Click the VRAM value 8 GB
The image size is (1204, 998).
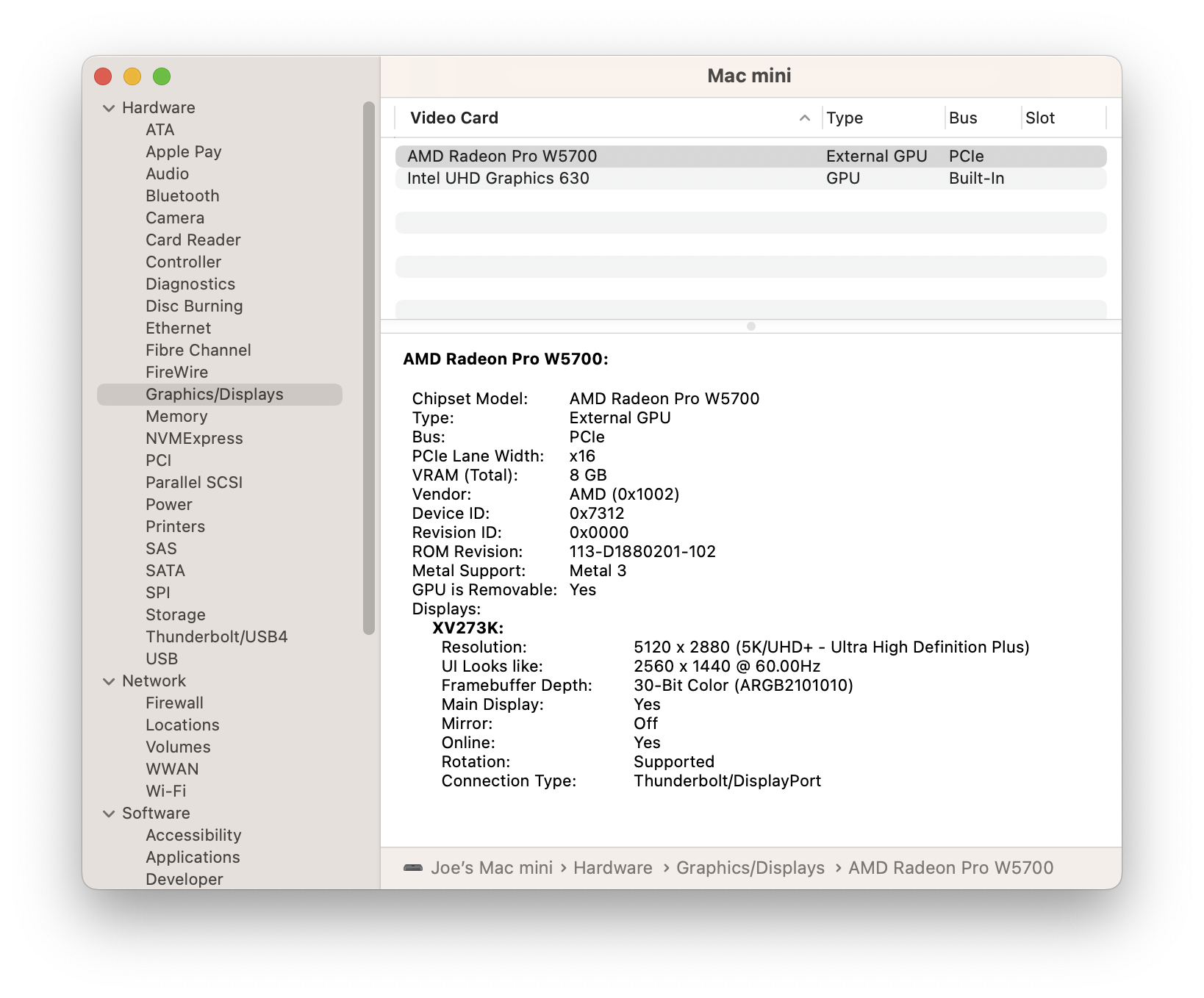click(x=588, y=475)
